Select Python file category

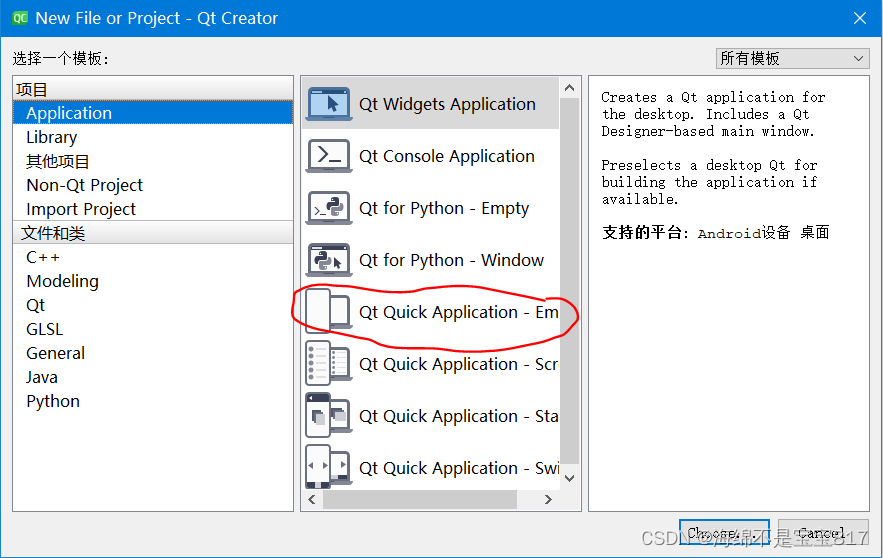(x=153, y=401)
